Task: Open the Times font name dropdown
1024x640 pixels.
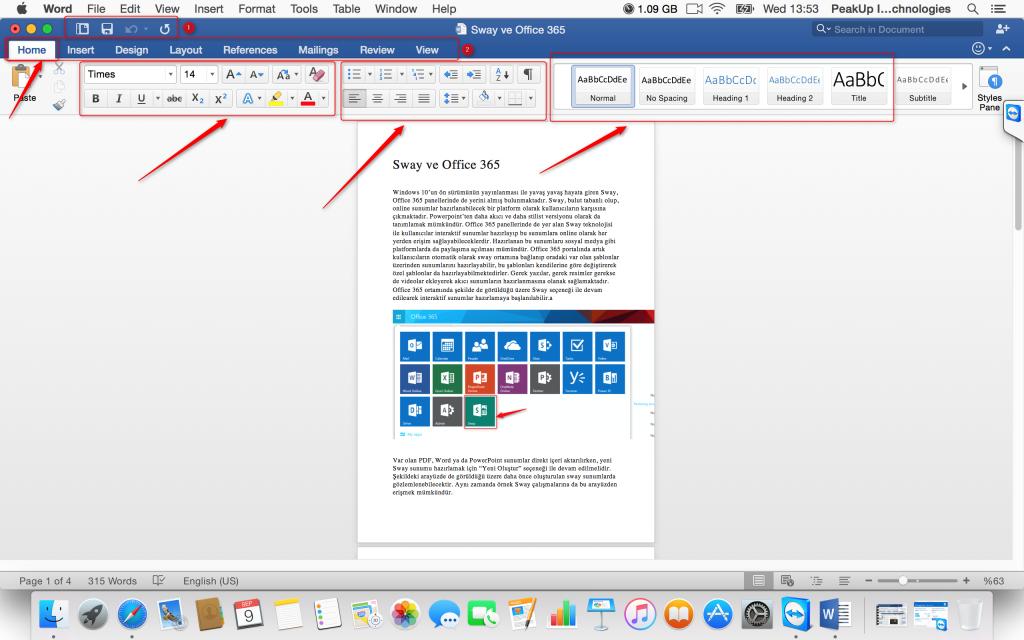Action: tap(170, 74)
